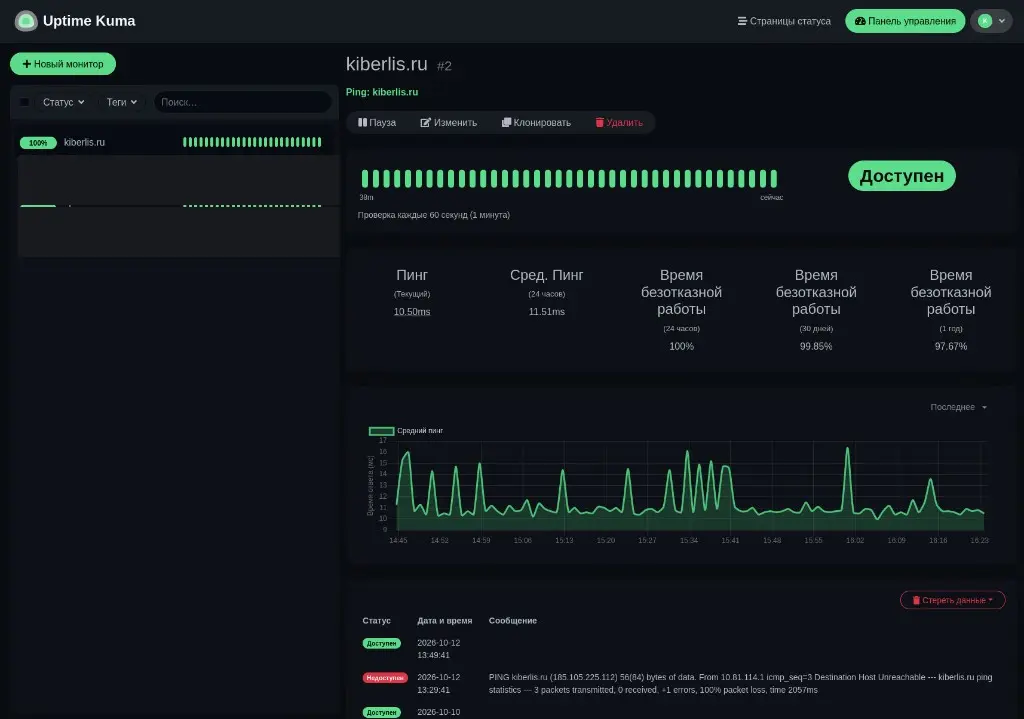
Task: Click the 30-day uptime value 99.85%
Action: pos(816,346)
